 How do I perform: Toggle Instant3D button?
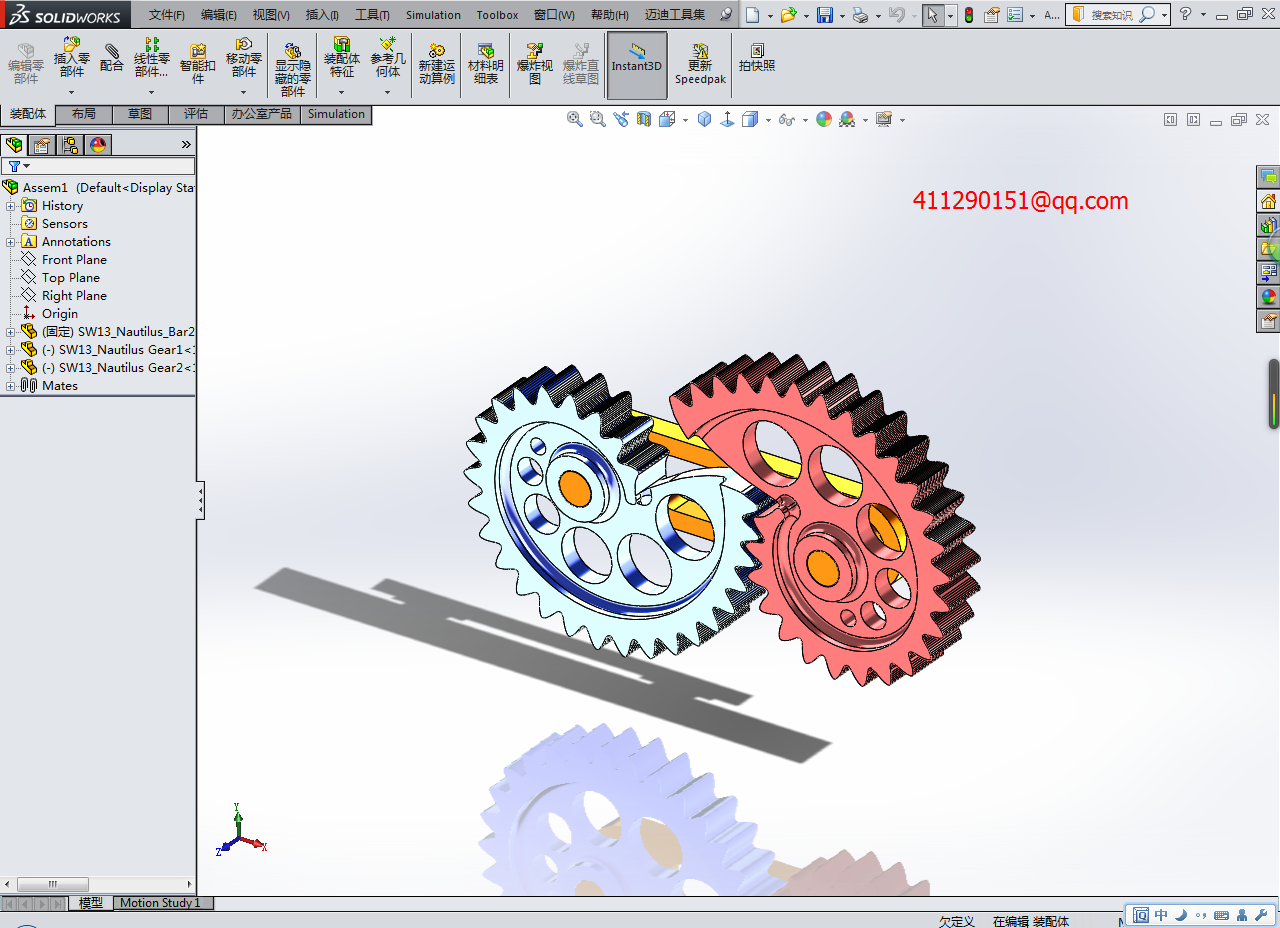(x=637, y=66)
